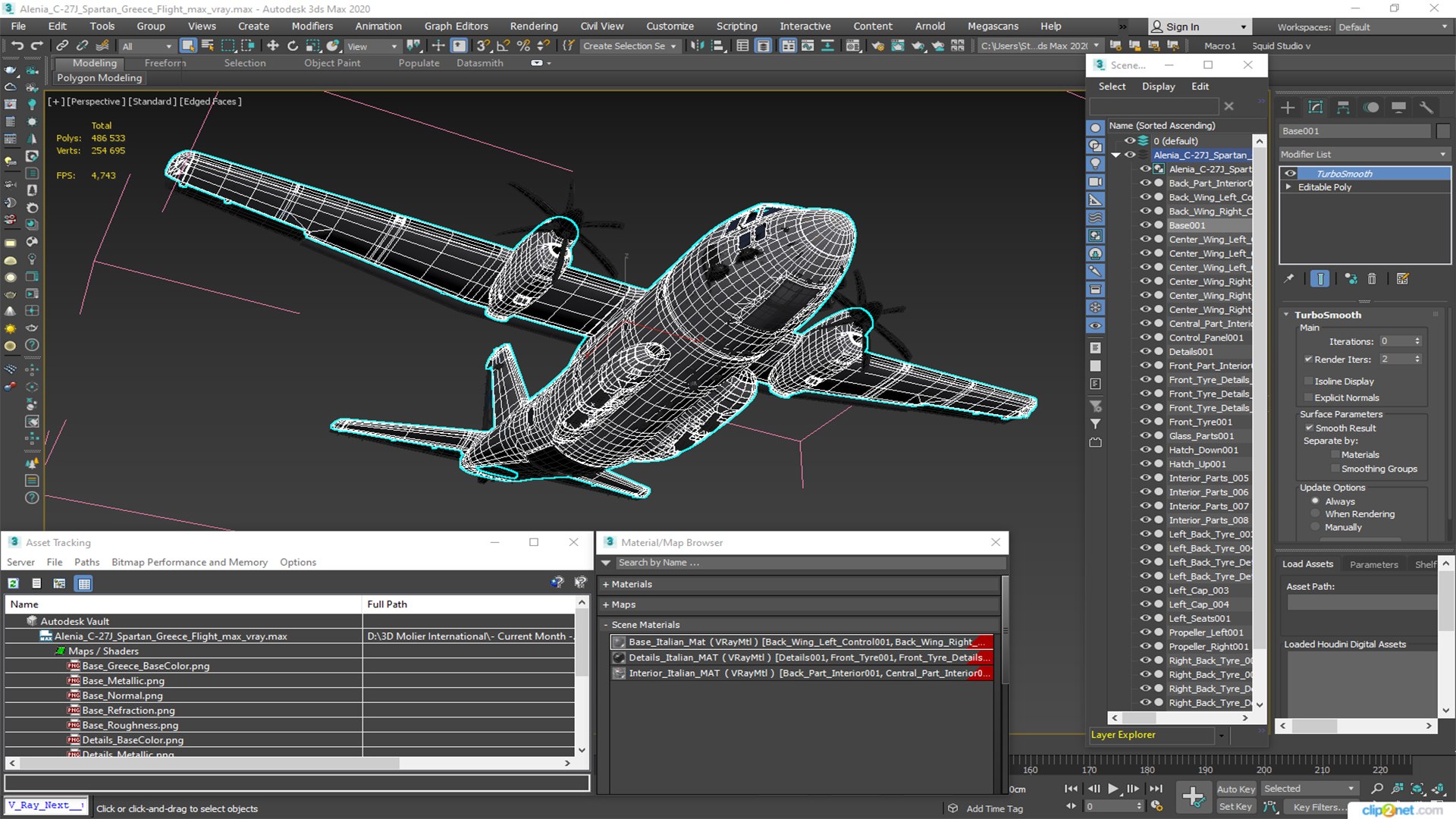
Task: Hide Base001 layer item via eye
Action: click(1145, 225)
